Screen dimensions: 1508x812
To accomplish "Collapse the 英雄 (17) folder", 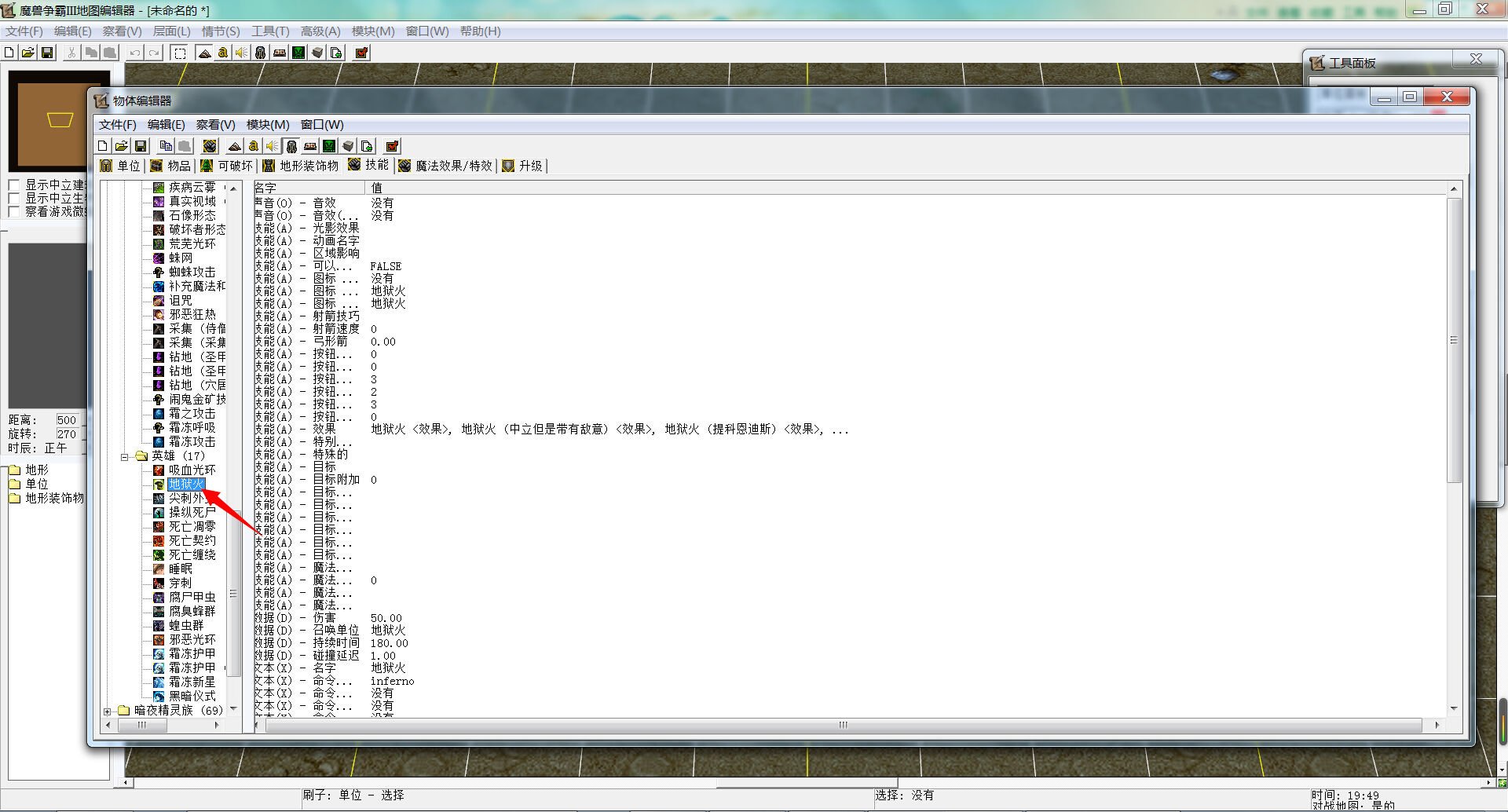I will 124,456.
